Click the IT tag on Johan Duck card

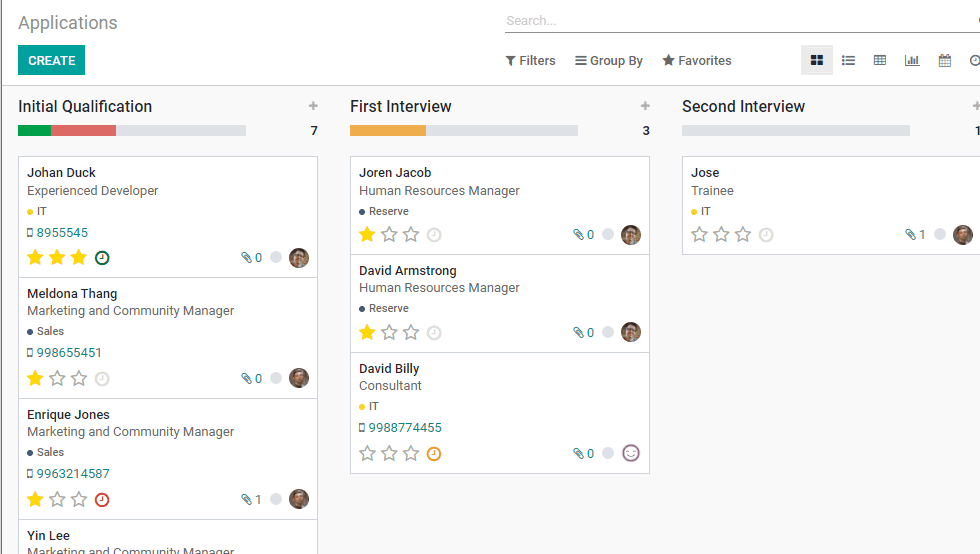pyautogui.click(x=37, y=211)
